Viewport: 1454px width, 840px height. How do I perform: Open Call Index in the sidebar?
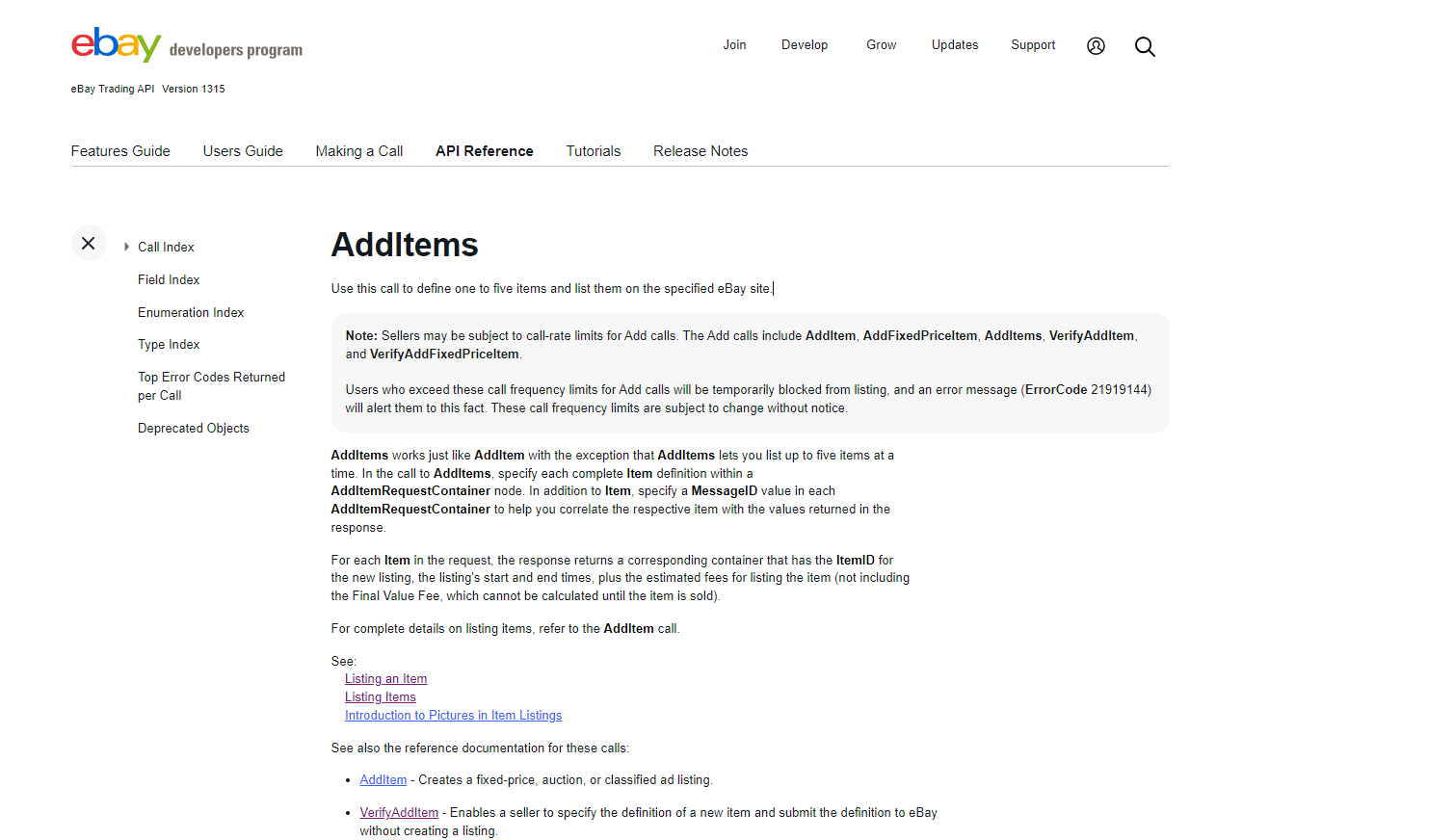[166, 247]
